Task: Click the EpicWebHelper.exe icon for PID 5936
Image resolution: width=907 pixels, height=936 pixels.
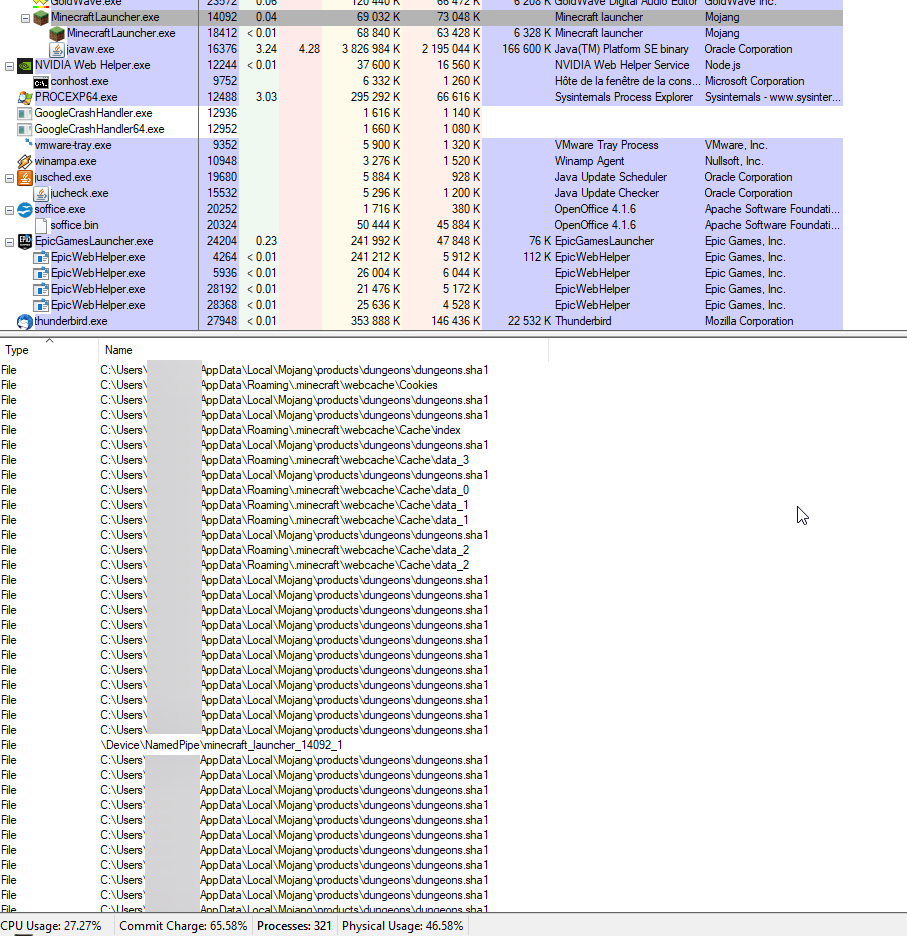Action: pyautogui.click(x=41, y=273)
